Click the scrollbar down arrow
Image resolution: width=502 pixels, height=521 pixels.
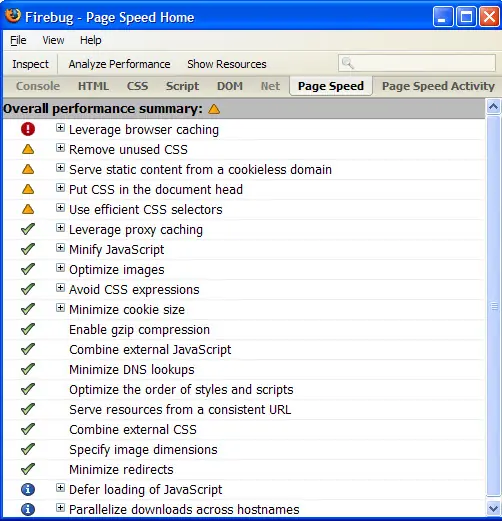pos(493,509)
